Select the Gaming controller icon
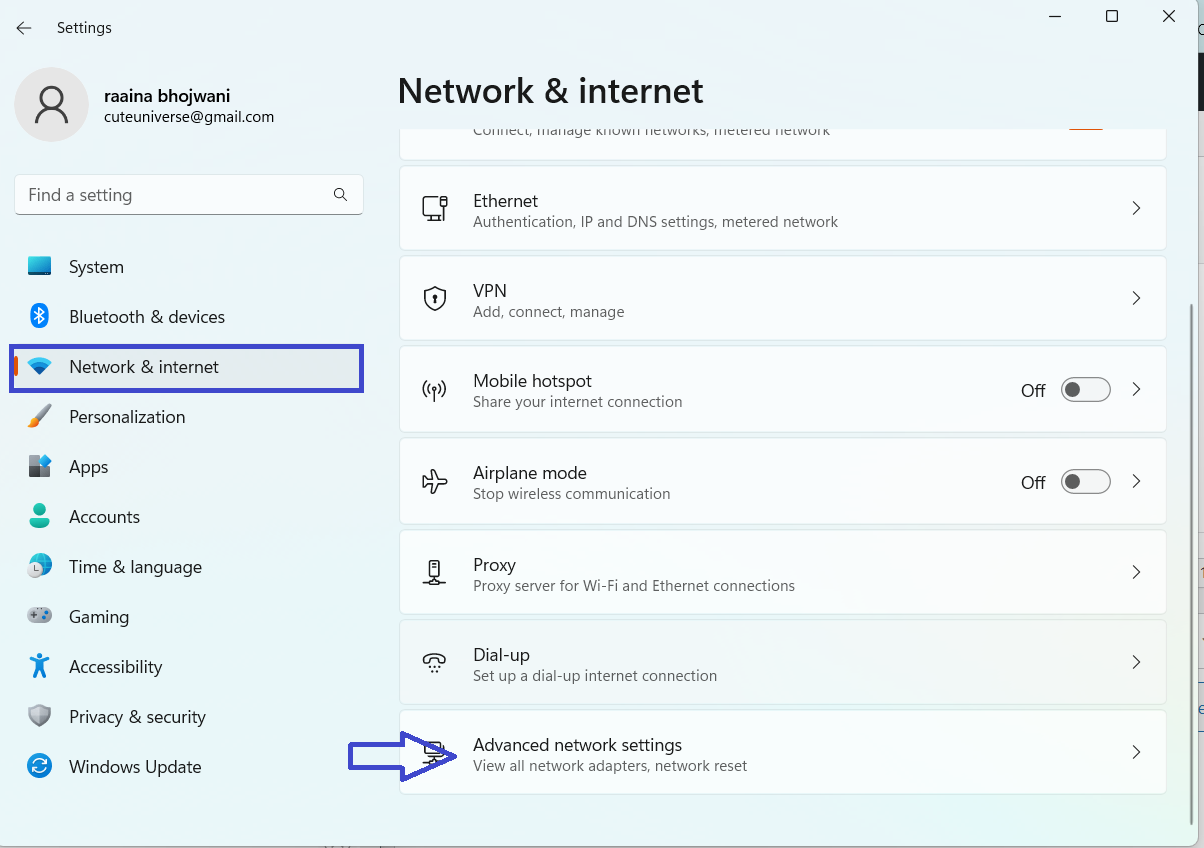 [40, 617]
